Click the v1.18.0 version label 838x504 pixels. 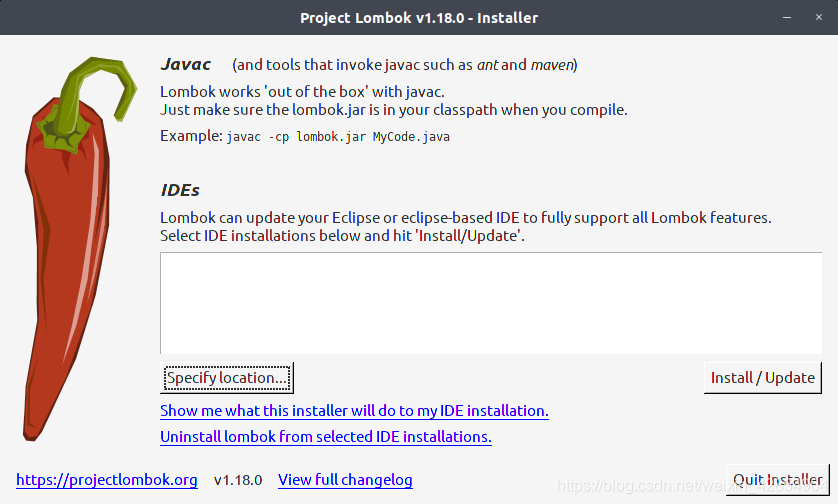[238, 480]
